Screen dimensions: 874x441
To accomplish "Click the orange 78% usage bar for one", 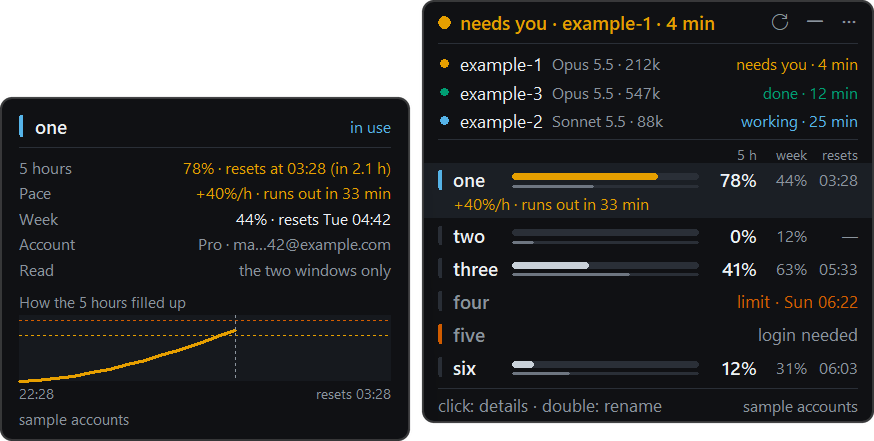I will click(585, 177).
